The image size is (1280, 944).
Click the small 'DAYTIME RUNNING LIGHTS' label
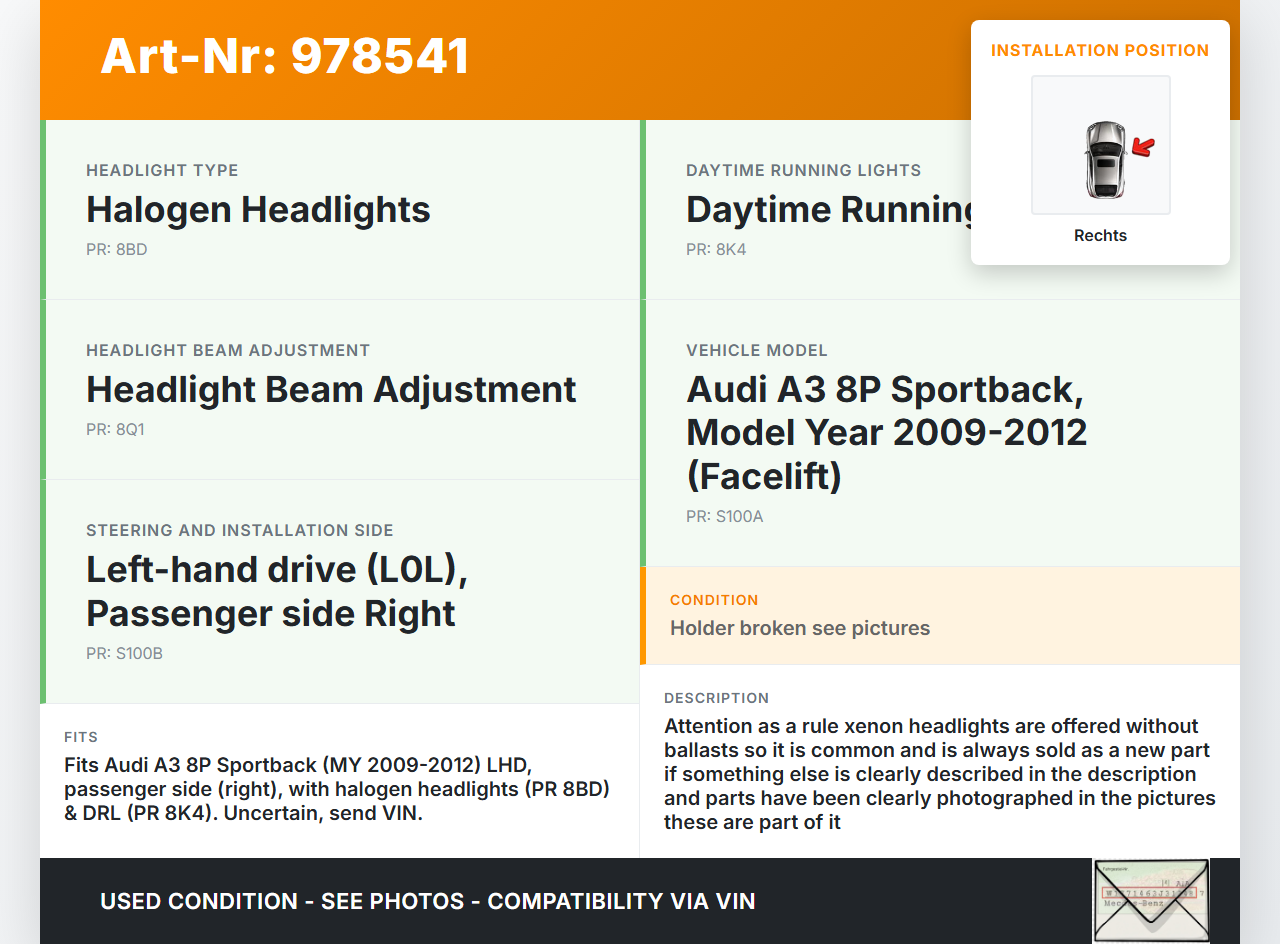pyautogui.click(x=804, y=170)
